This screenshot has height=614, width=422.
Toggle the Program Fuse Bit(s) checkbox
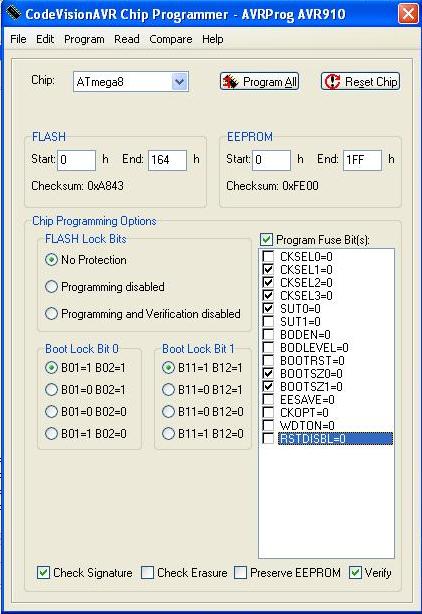(x=267, y=239)
